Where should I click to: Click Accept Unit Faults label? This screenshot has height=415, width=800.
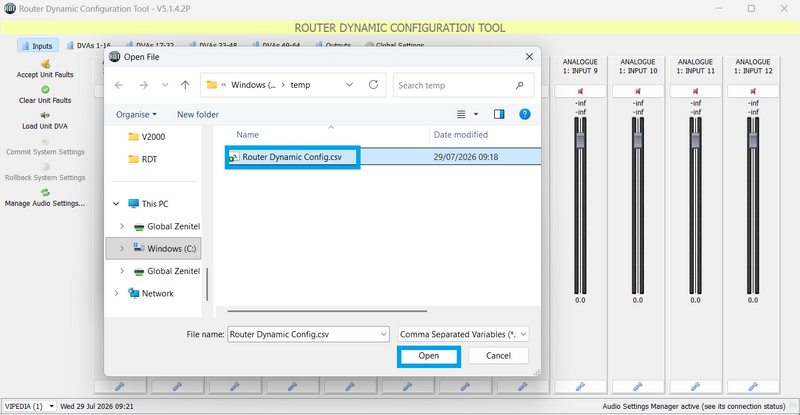[x=45, y=75]
